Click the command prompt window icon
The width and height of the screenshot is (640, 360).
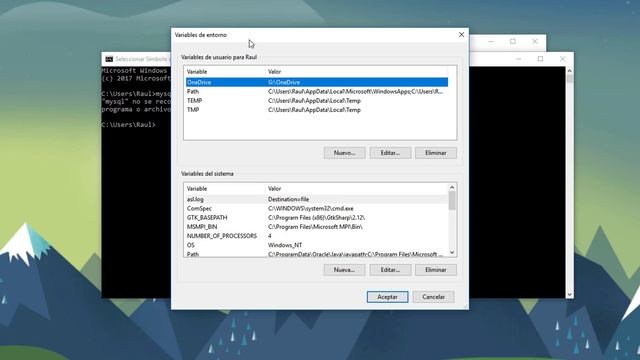[x=109, y=59]
